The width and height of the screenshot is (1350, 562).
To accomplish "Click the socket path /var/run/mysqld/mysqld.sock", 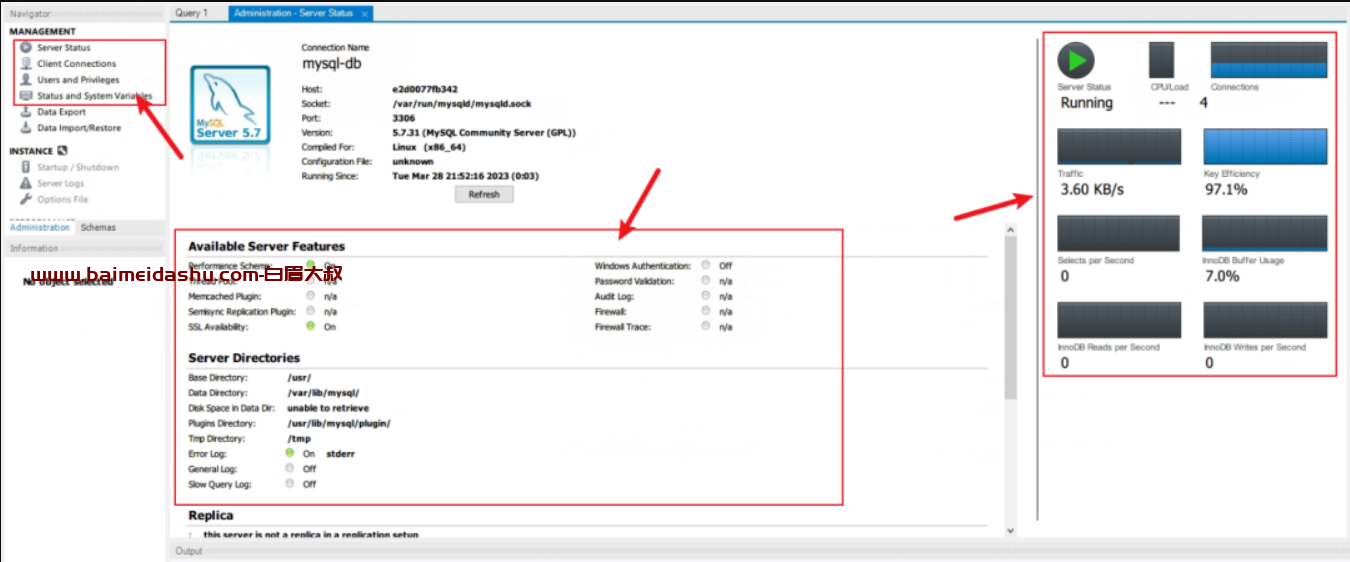I will 461,103.
